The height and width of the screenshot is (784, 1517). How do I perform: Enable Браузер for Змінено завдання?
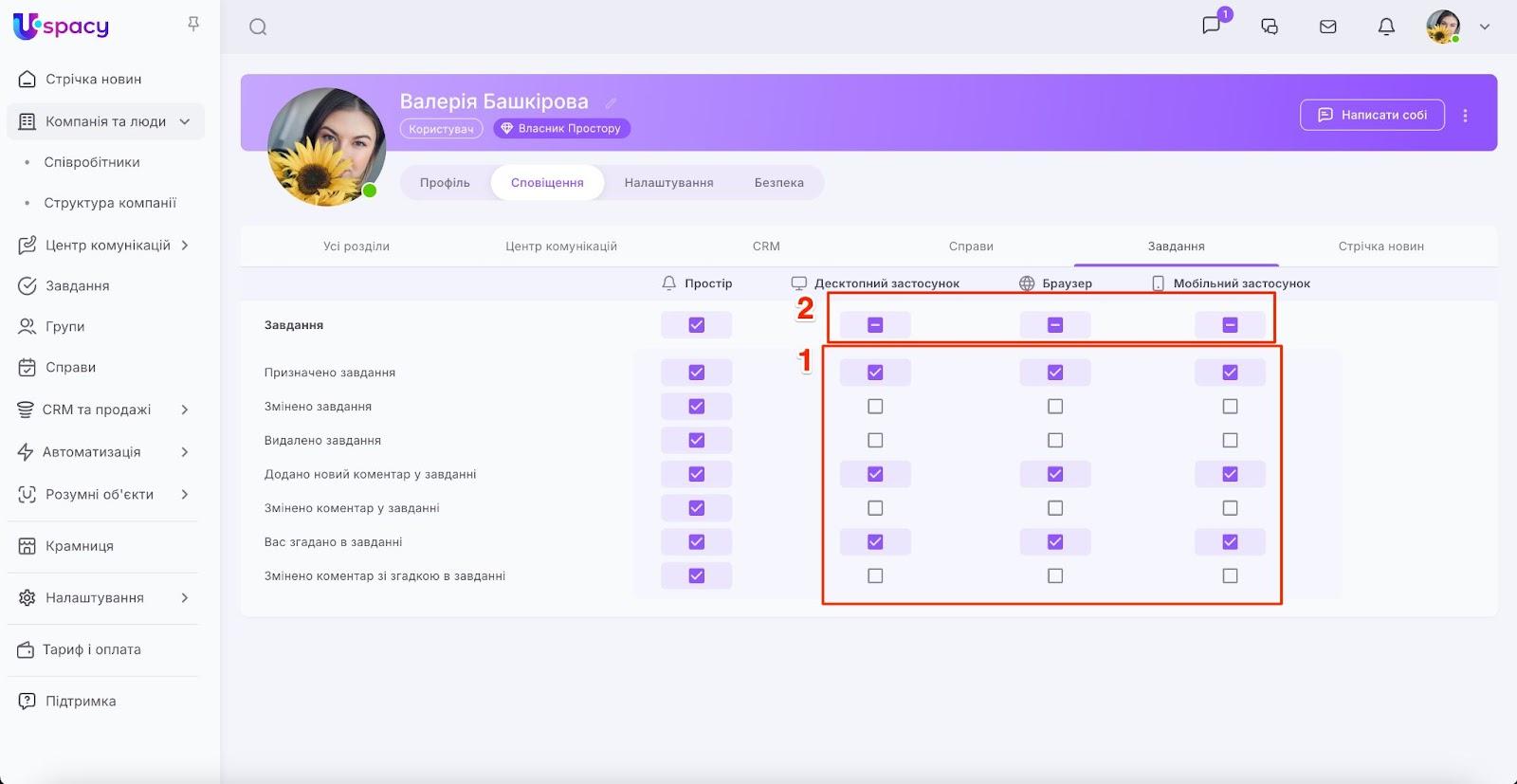tap(1054, 407)
